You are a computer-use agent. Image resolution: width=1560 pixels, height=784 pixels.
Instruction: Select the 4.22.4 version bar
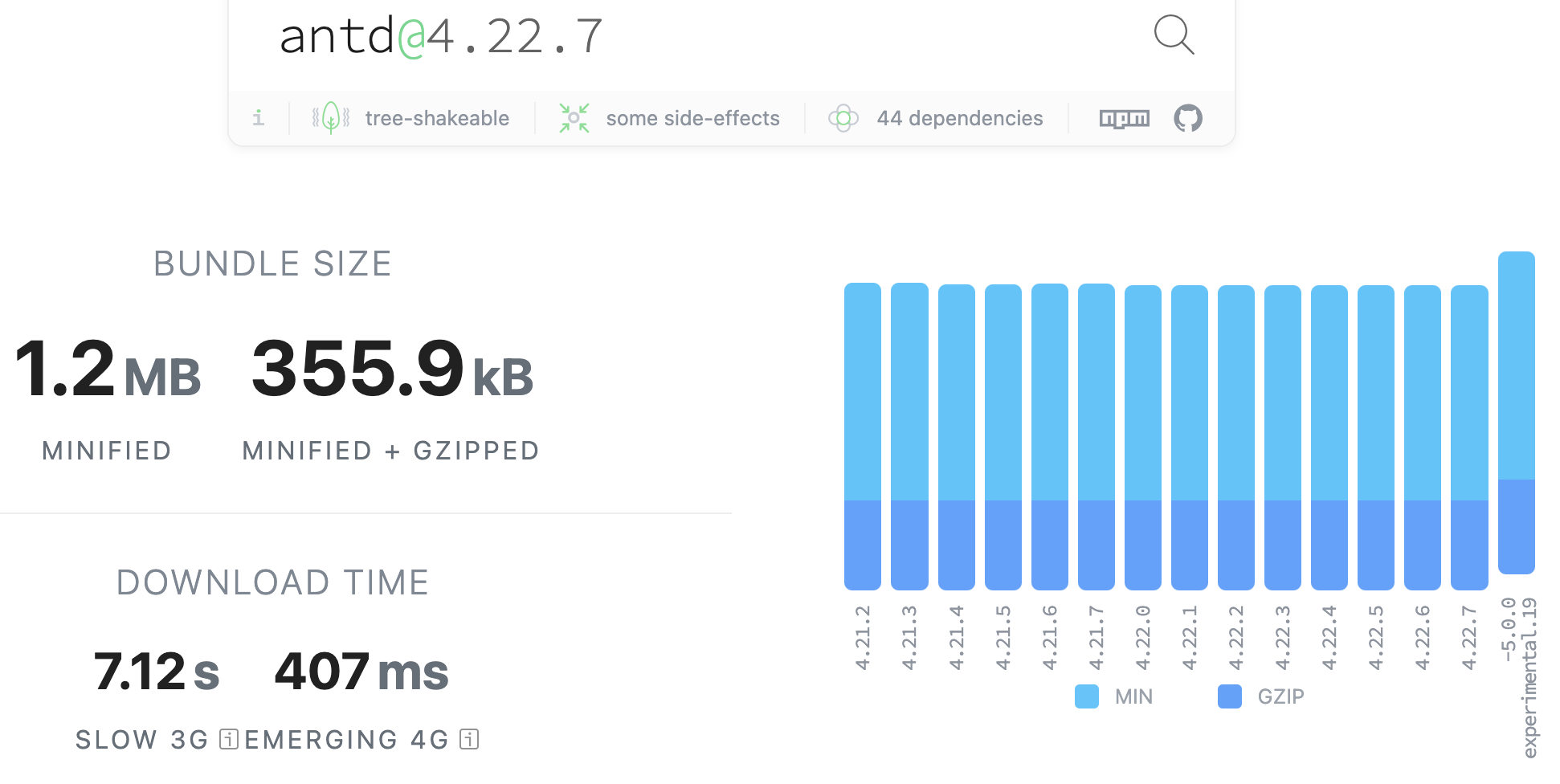point(1329,438)
